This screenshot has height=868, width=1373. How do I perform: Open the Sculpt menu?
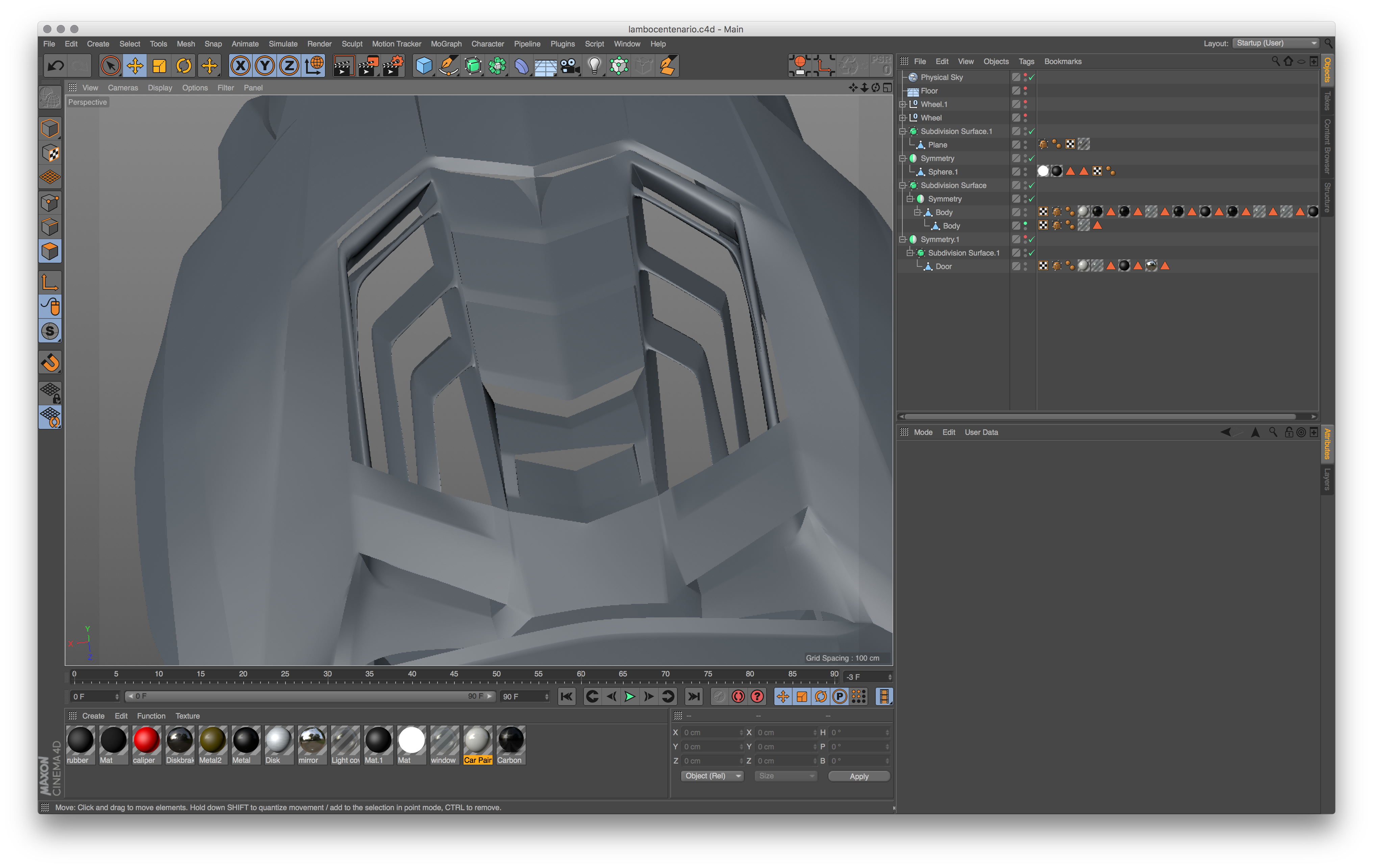[x=352, y=44]
